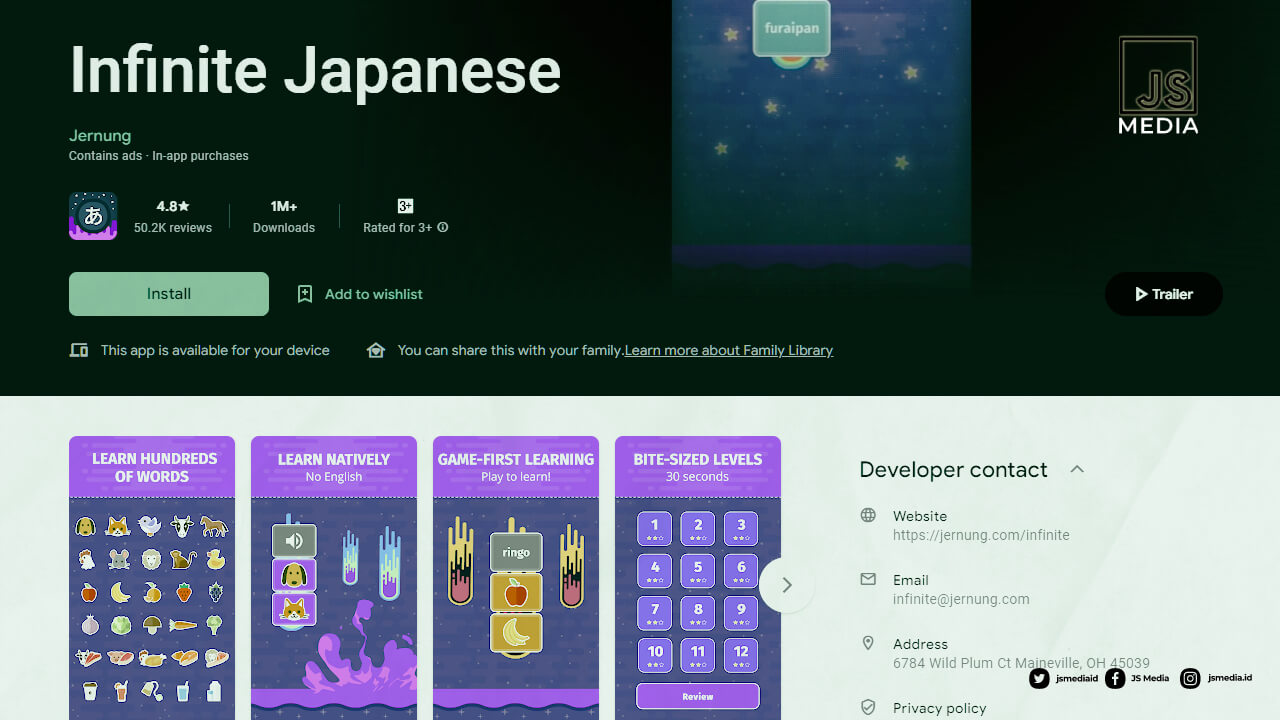This screenshot has width=1280, height=720.
Task: Open the Game-First Learning screenshot
Action: tap(516, 578)
